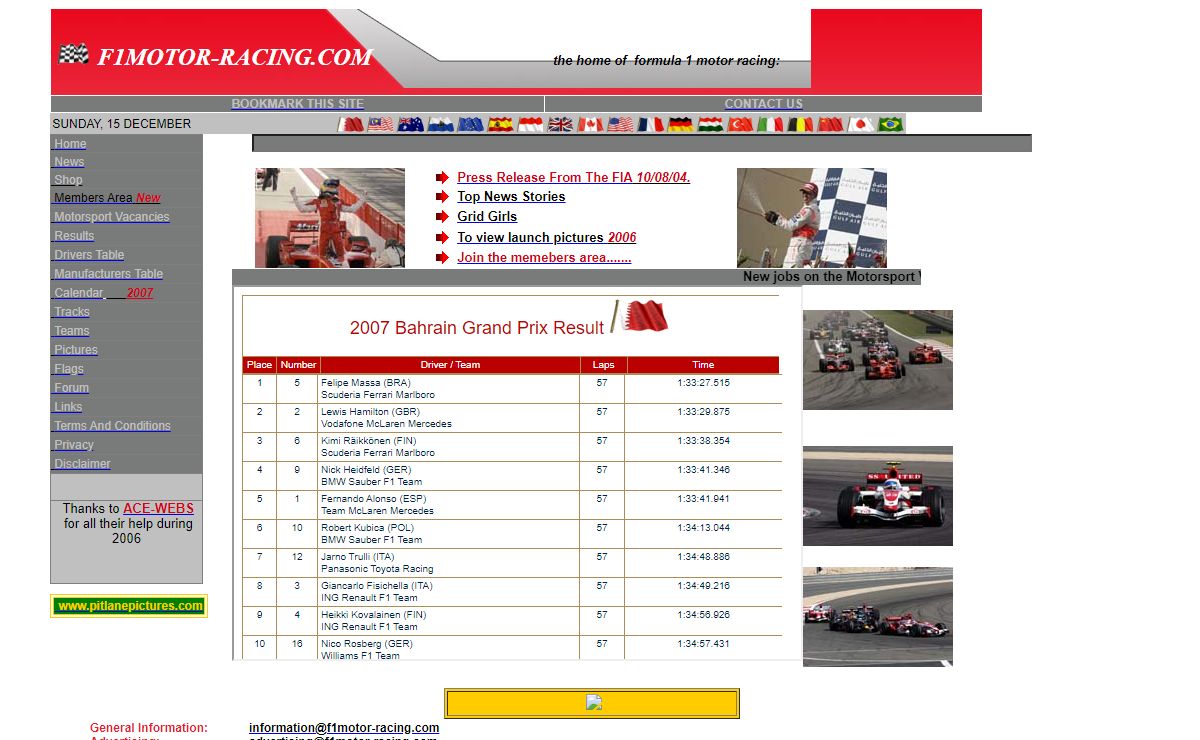Click the broken image in yellow banner
Image resolution: width=1200 pixels, height=740 pixels.
point(593,702)
